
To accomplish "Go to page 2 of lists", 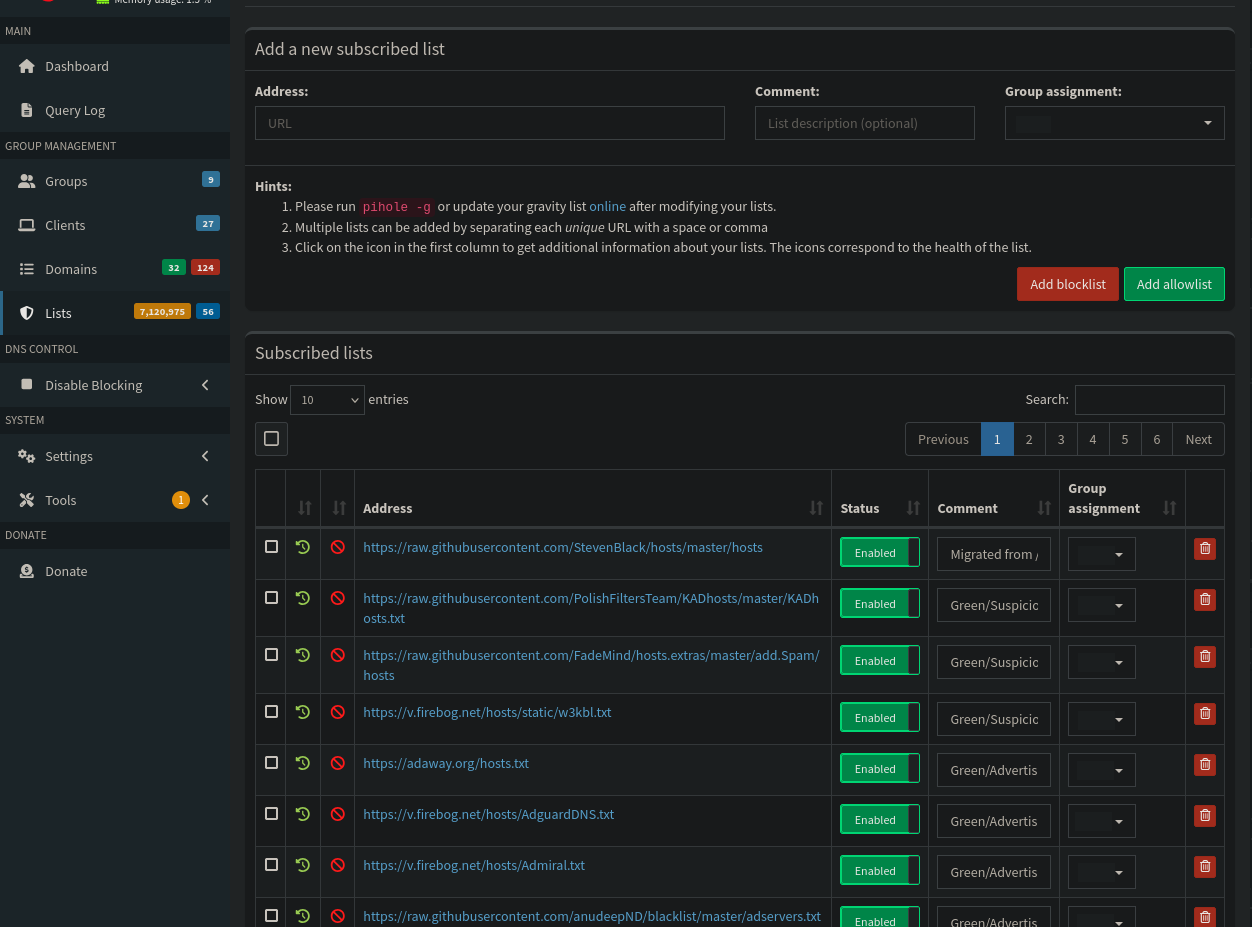I will (x=1029, y=439).
